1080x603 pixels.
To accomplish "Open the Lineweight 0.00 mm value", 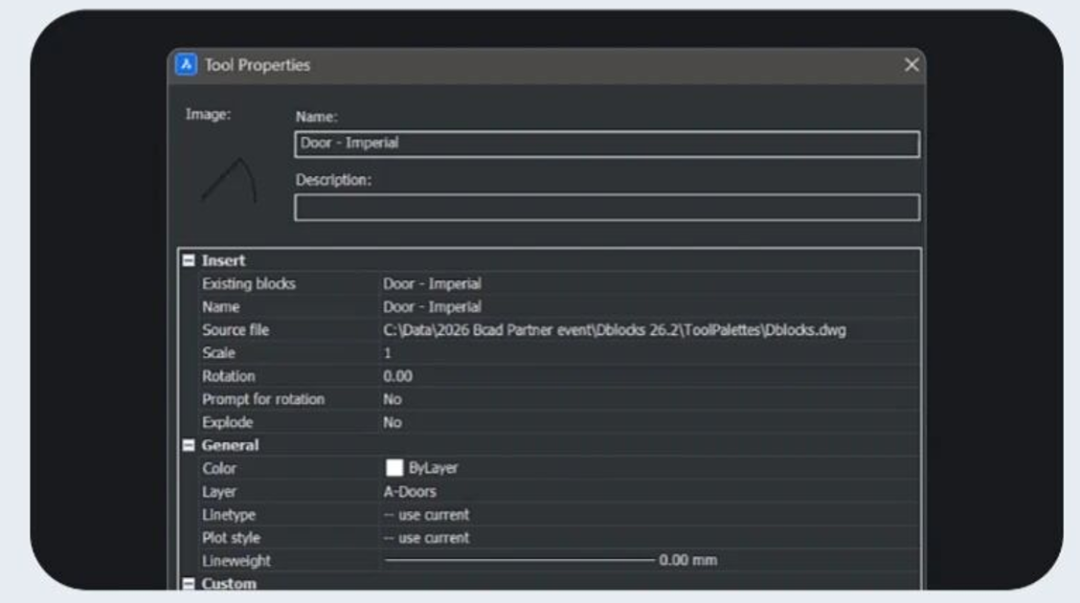I will 550,560.
